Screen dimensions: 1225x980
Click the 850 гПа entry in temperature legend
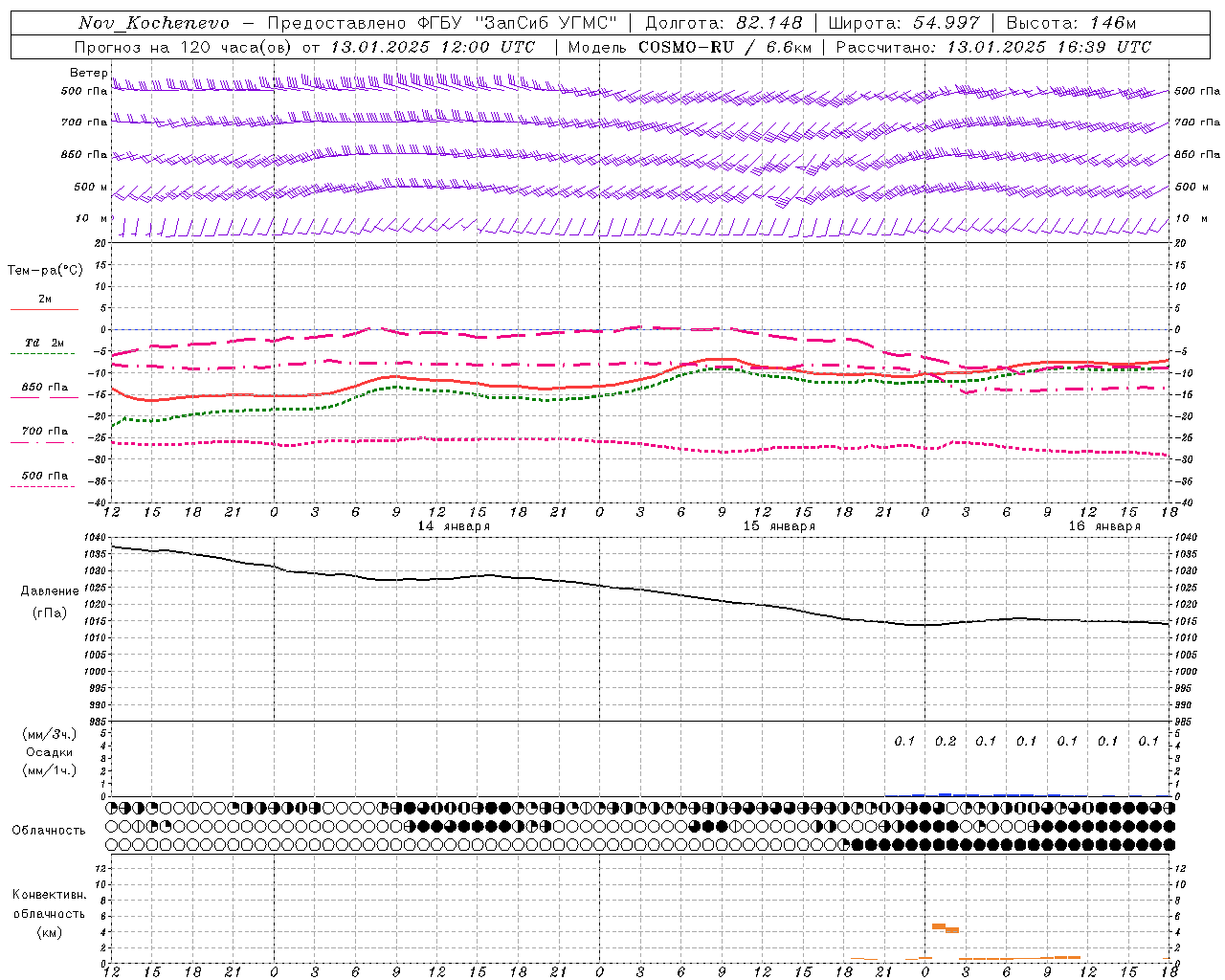click(44, 388)
